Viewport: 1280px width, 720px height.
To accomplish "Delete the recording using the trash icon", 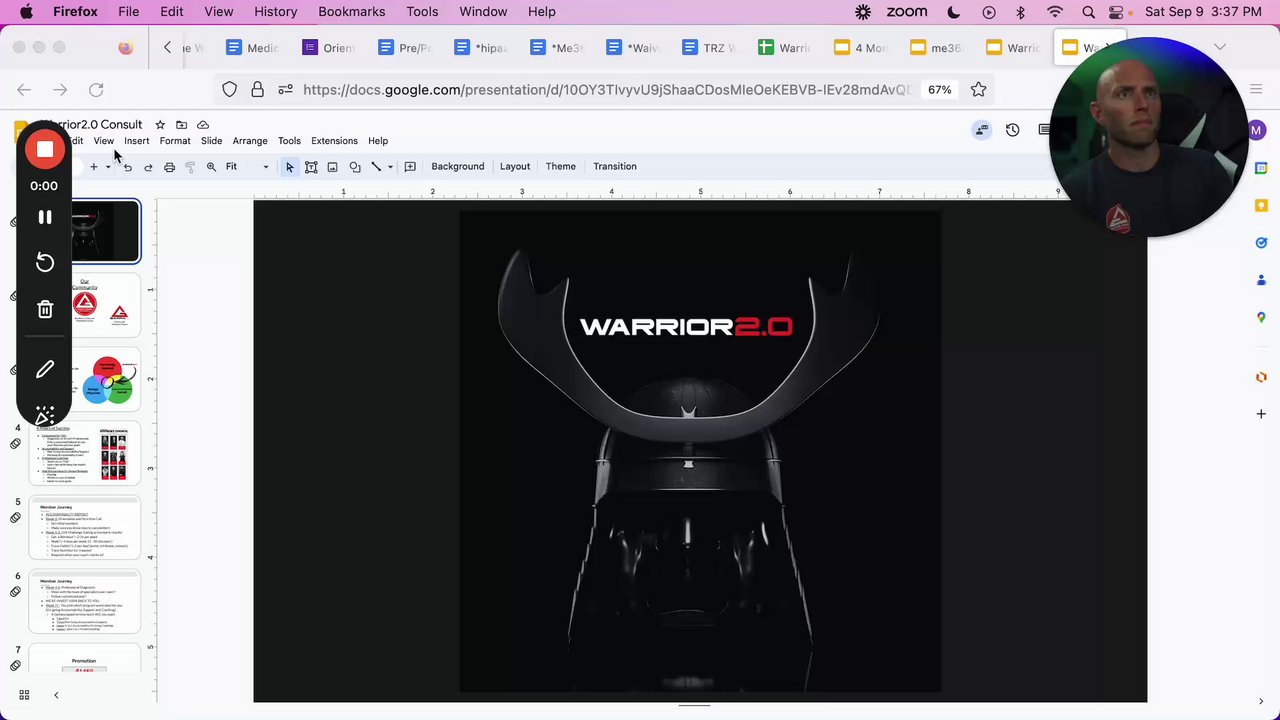I will pos(45,310).
